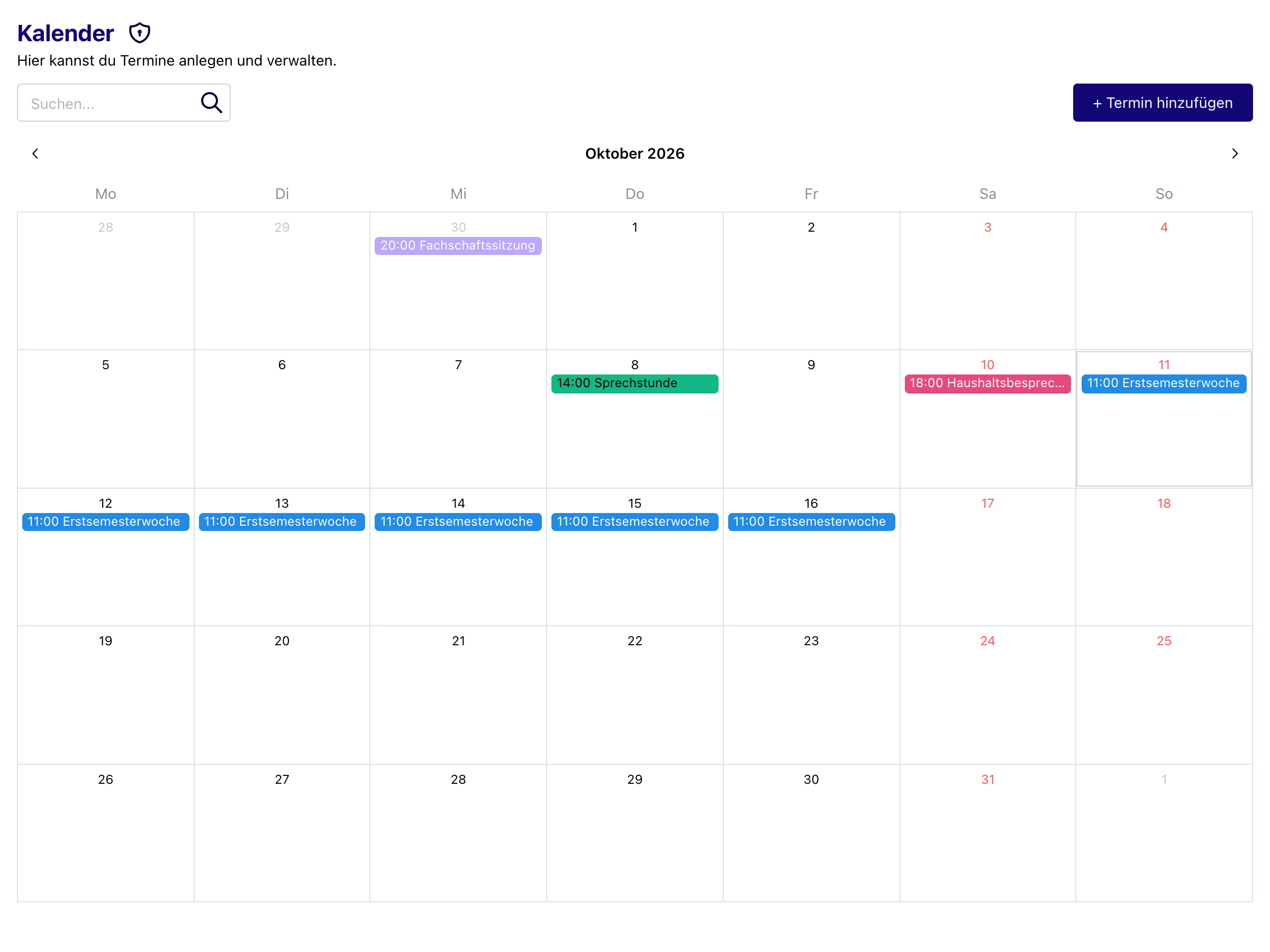The height and width of the screenshot is (952, 1270).
Task: Select day 21 in the calendar
Action: [458, 695]
